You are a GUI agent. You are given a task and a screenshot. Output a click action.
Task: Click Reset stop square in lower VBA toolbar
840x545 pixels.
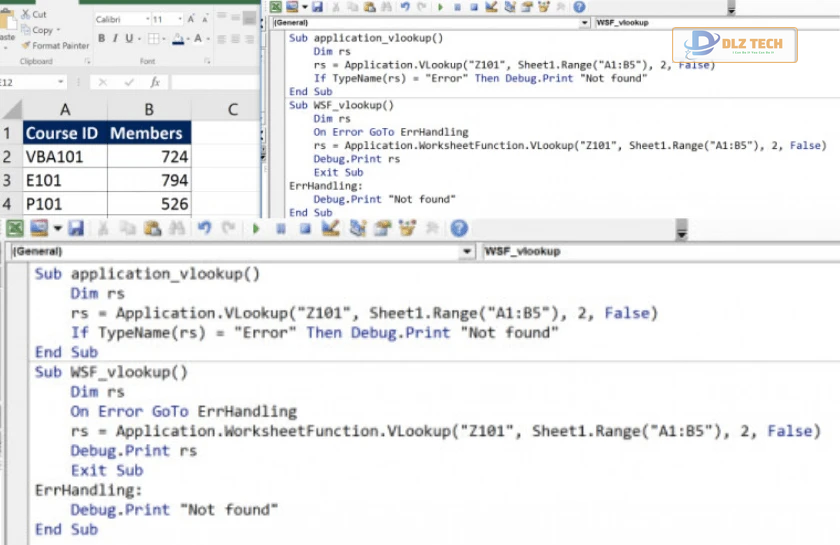click(x=305, y=229)
